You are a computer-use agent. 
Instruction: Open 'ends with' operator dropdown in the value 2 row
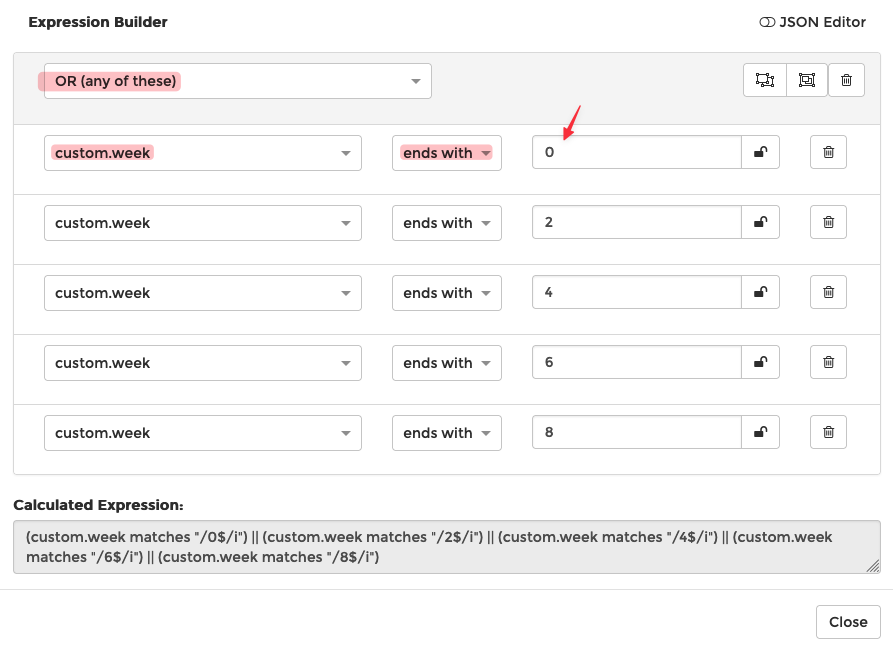pyautogui.click(x=446, y=223)
